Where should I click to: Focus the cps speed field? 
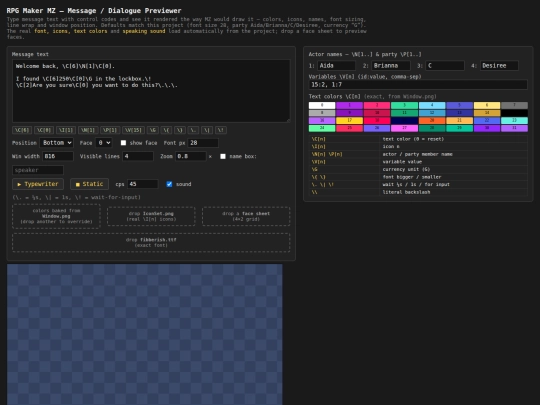click(143, 184)
